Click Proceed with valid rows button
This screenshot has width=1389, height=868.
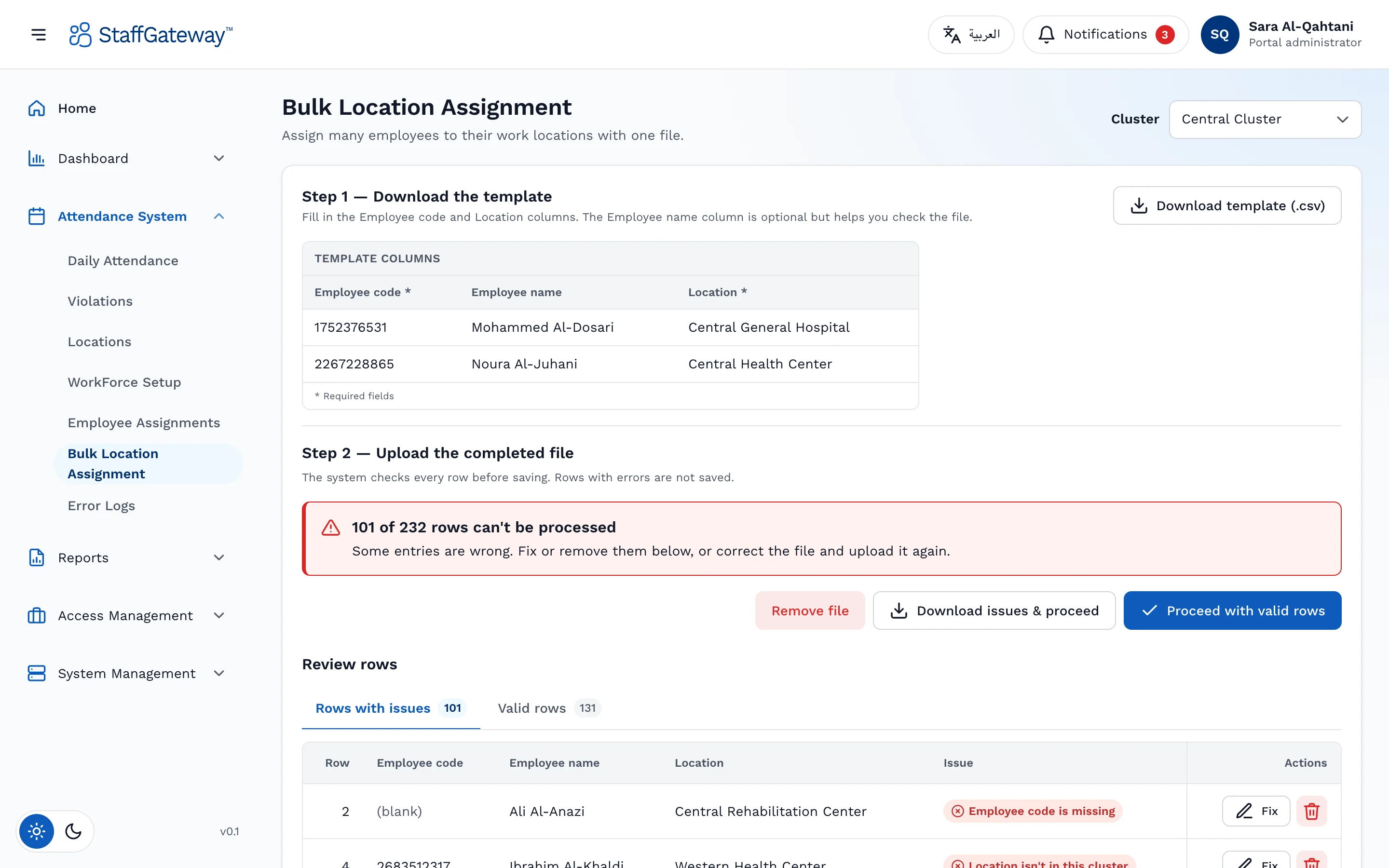point(1232,611)
